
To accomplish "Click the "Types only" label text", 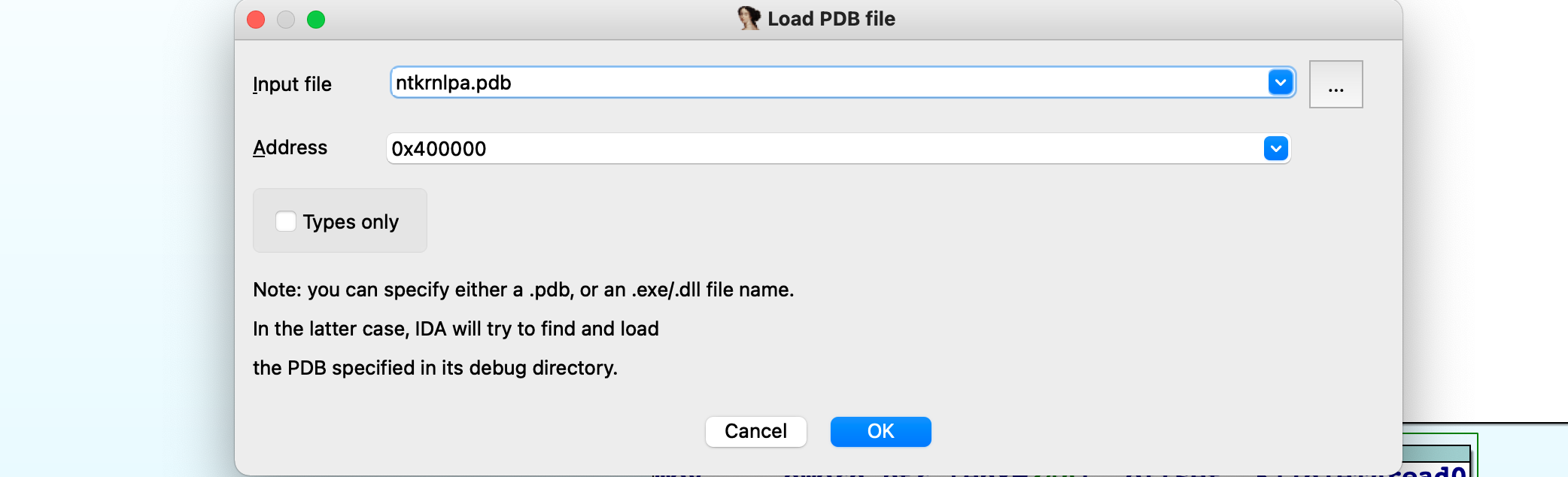I will pos(351,222).
